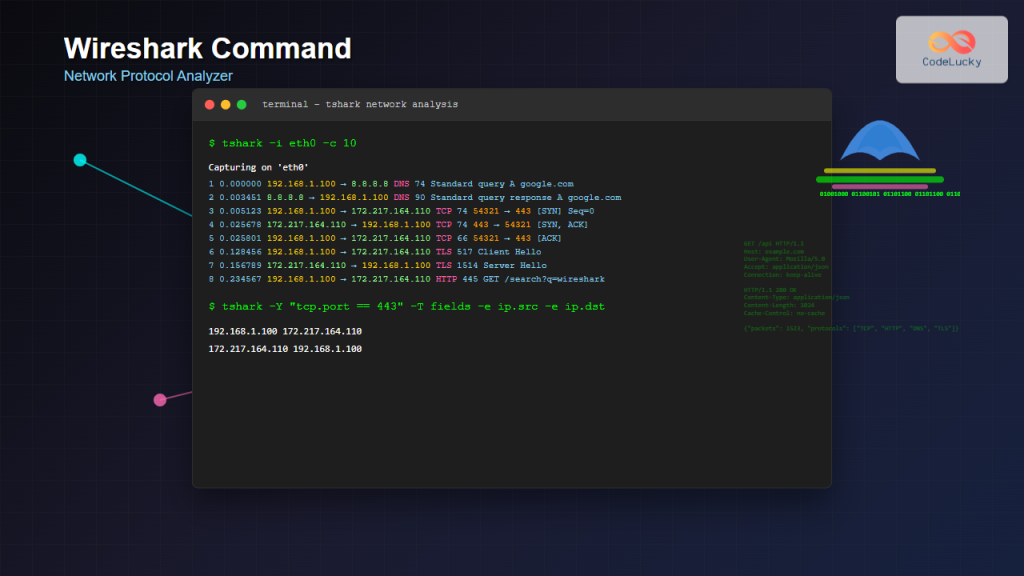Viewport: 1024px width, 576px height.
Task: Click the pink network node dot
Action: coord(160,400)
